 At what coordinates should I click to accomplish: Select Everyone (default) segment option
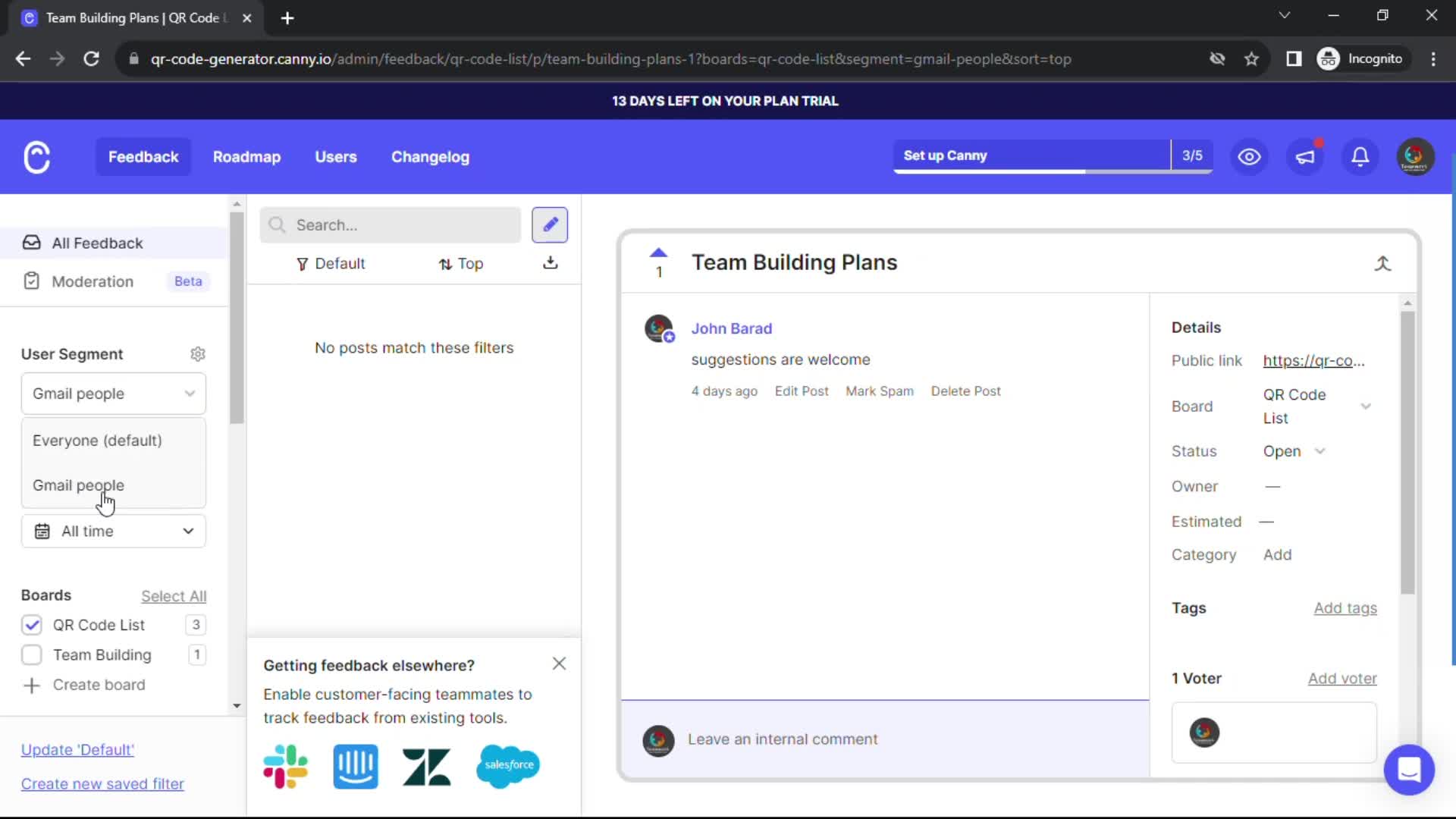(x=114, y=441)
